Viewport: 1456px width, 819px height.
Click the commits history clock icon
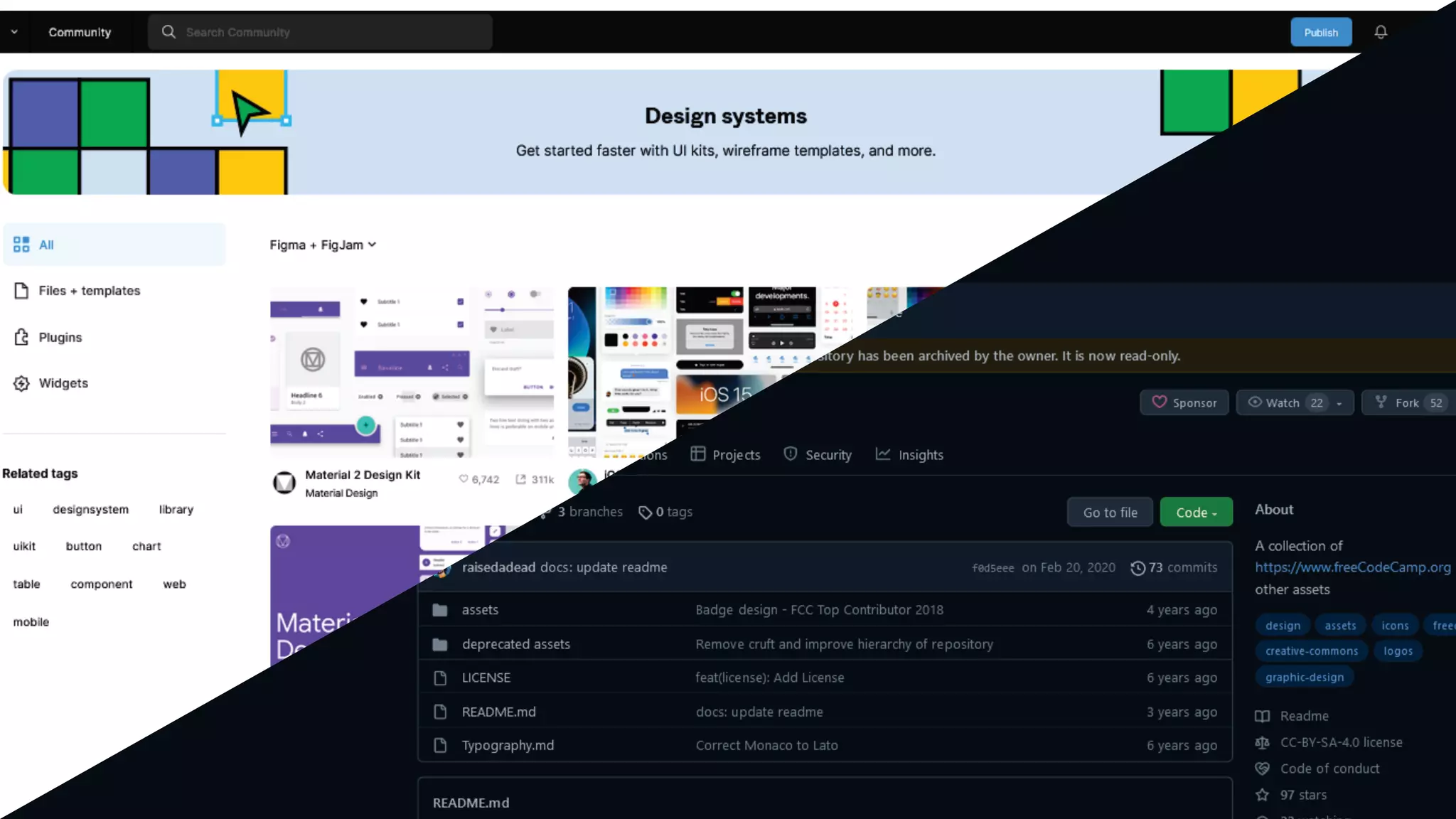[1137, 568]
